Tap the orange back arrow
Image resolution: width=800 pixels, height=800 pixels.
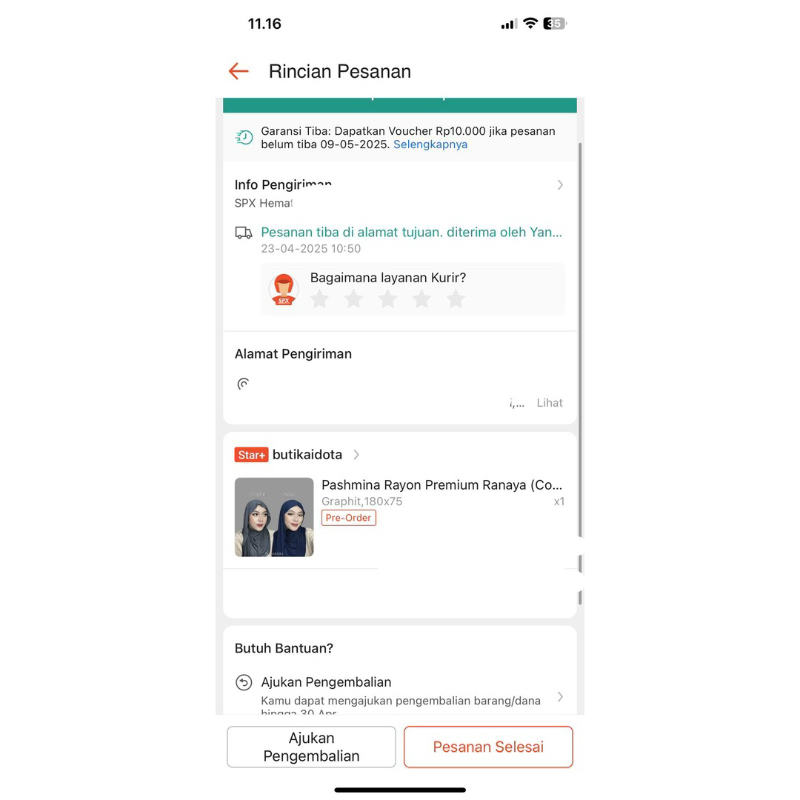coord(238,71)
